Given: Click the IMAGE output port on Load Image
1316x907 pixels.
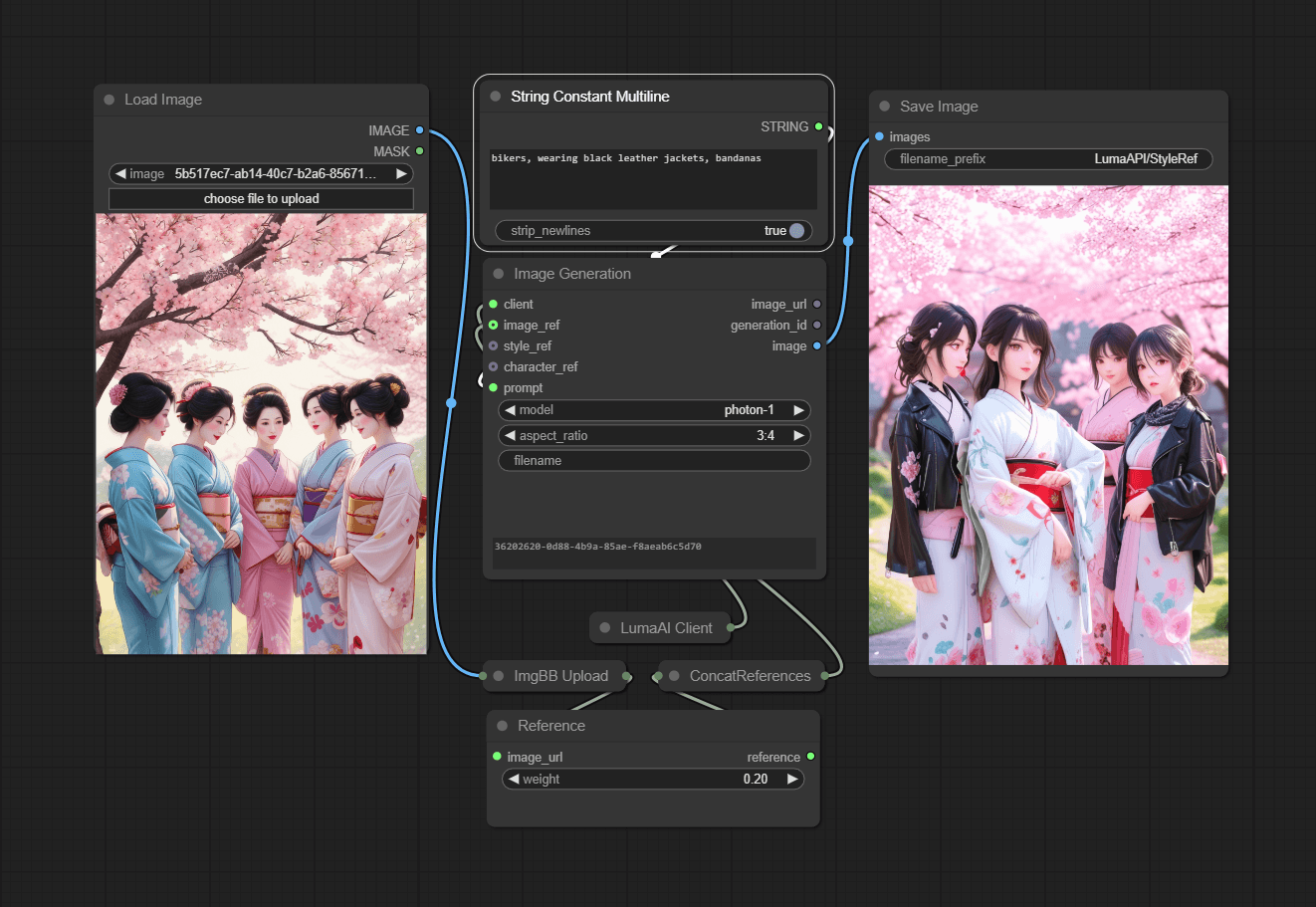Looking at the screenshot, I should 420,130.
